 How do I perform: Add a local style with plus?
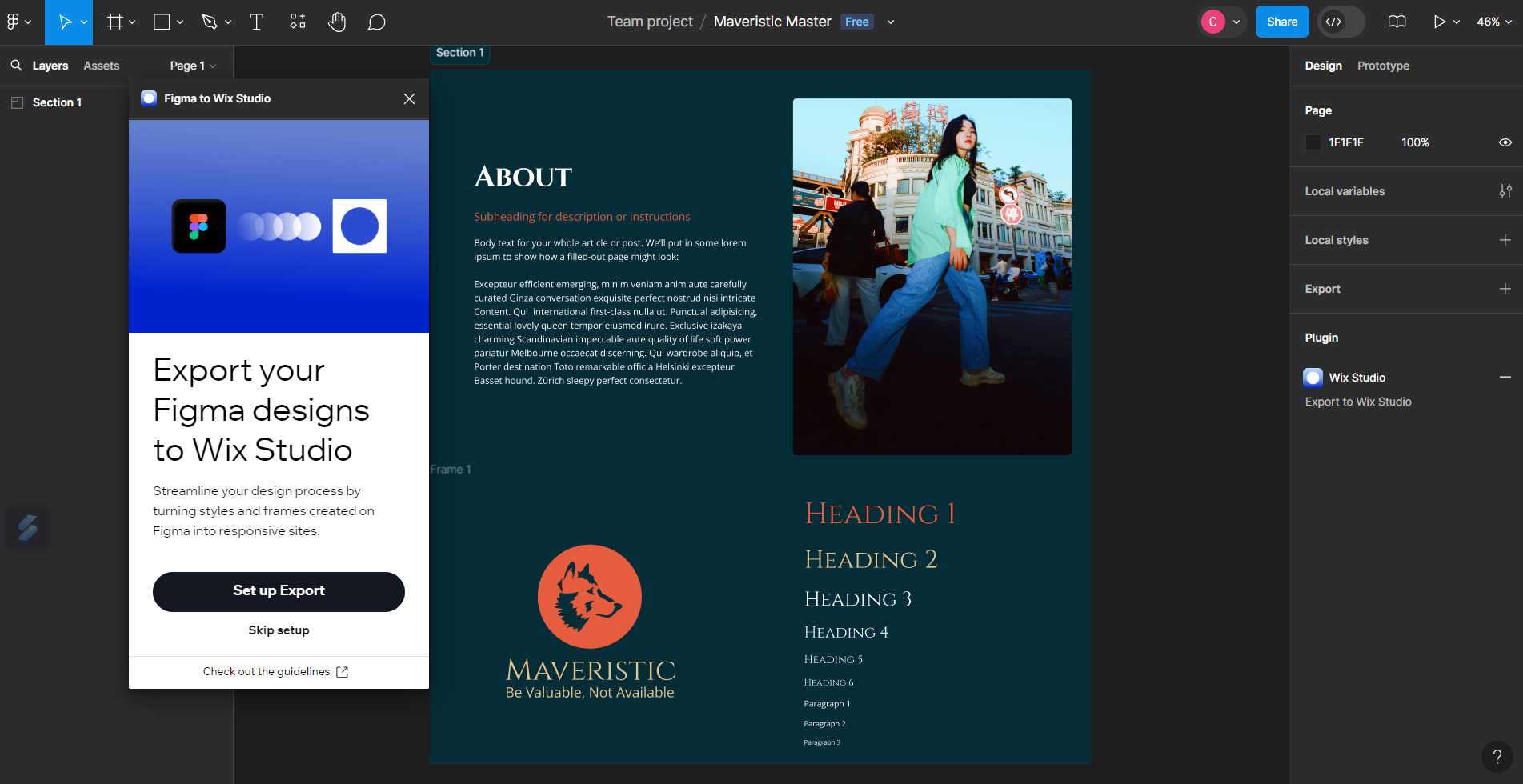point(1505,240)
